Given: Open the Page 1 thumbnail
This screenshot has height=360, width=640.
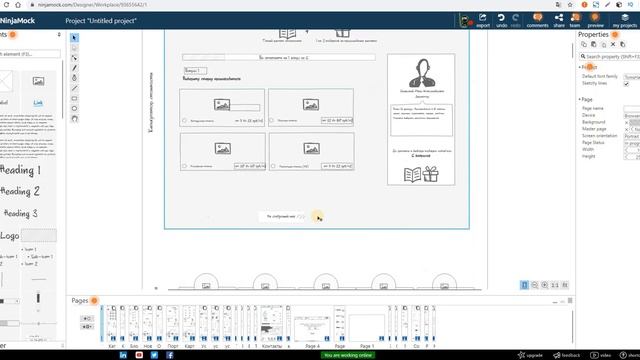Looking at the screenshot, I should 367,327.
